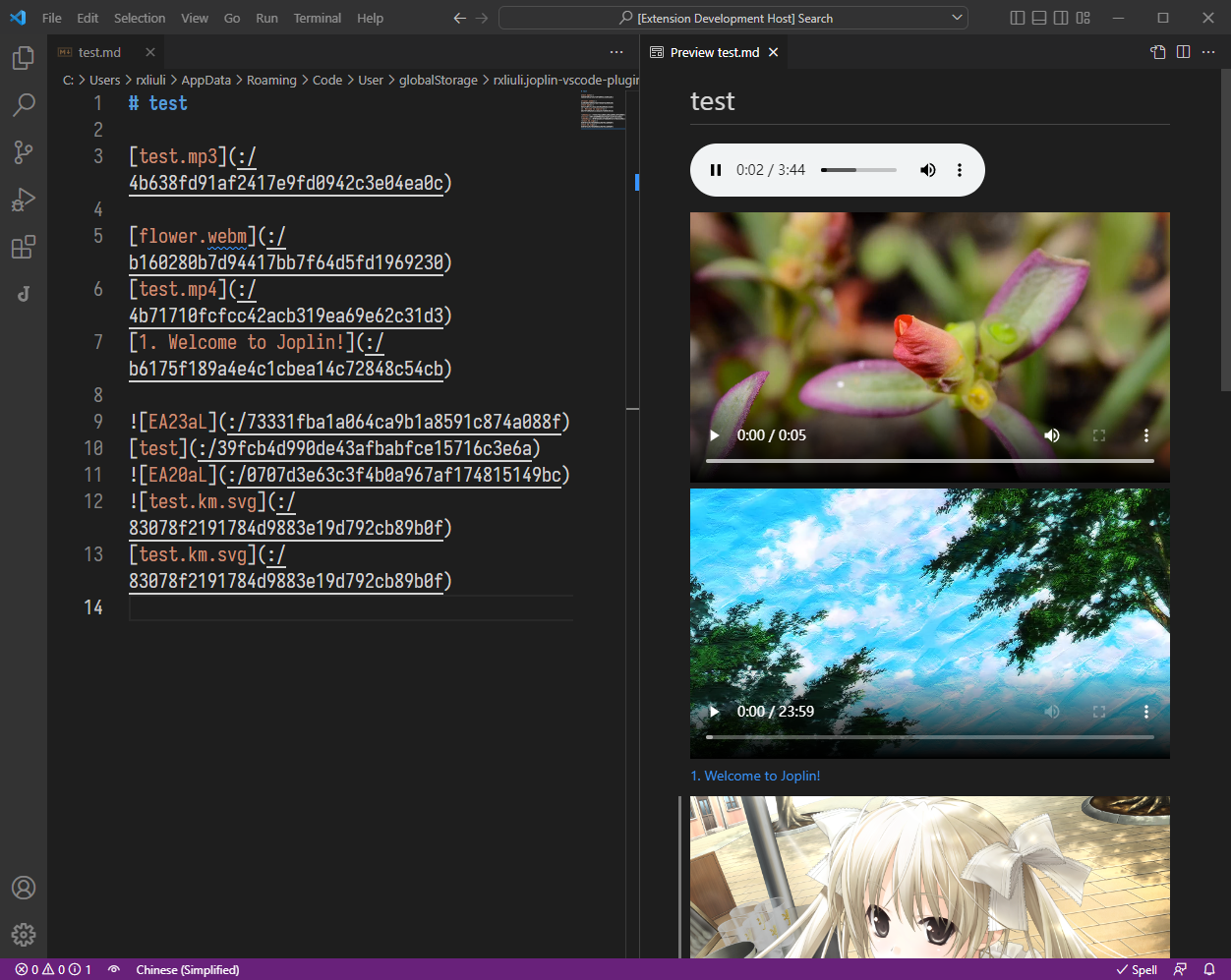Enter fullscreen on the sky video
Image resolution: width=1231 pixels, height=980 pixels.
[1099, 712]
